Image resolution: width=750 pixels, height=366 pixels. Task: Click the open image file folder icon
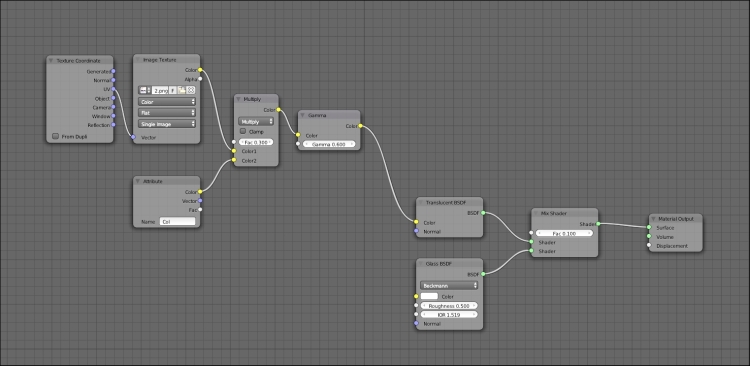coord(182,90)
